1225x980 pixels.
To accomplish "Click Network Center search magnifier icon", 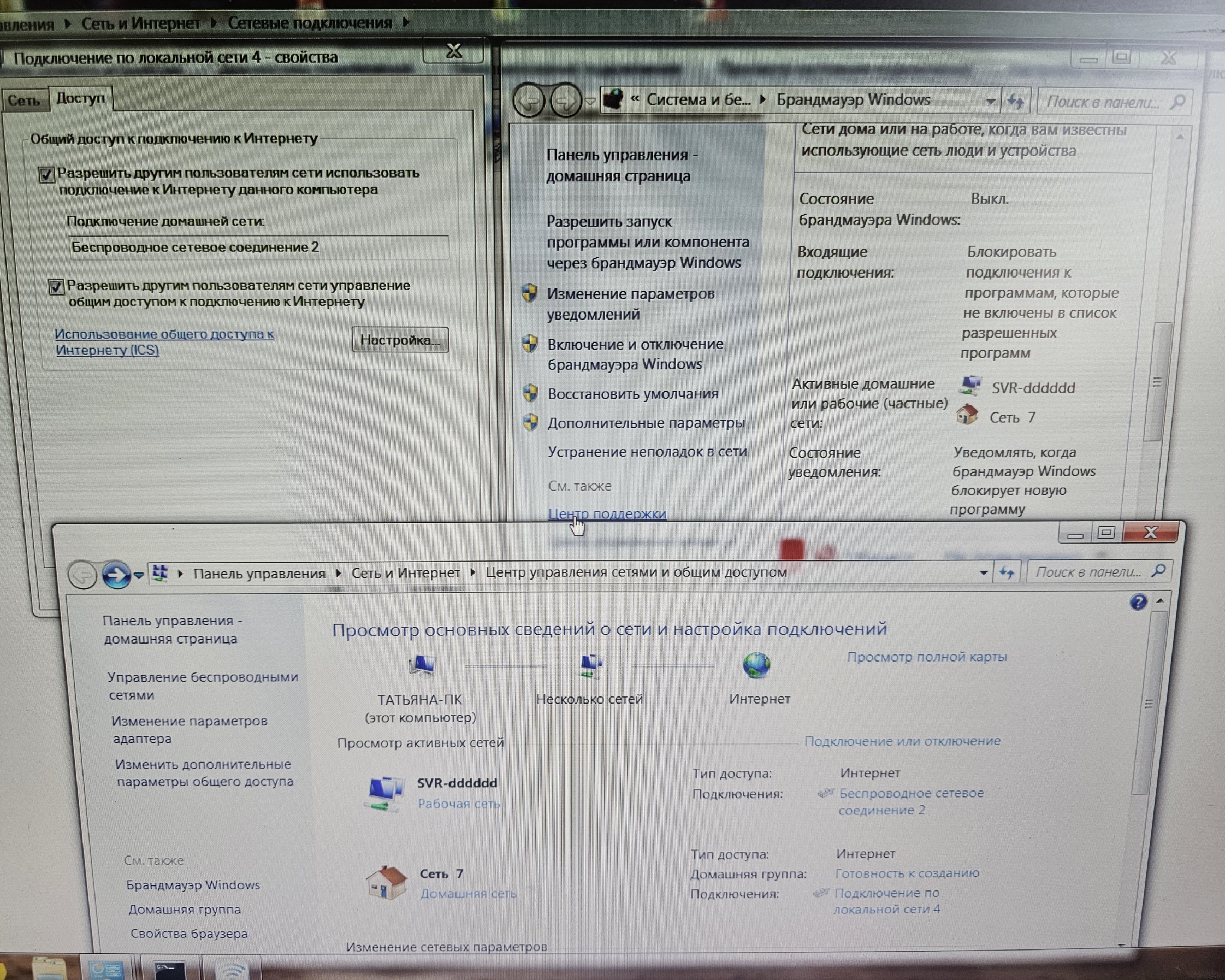I will pos(1158,571).
